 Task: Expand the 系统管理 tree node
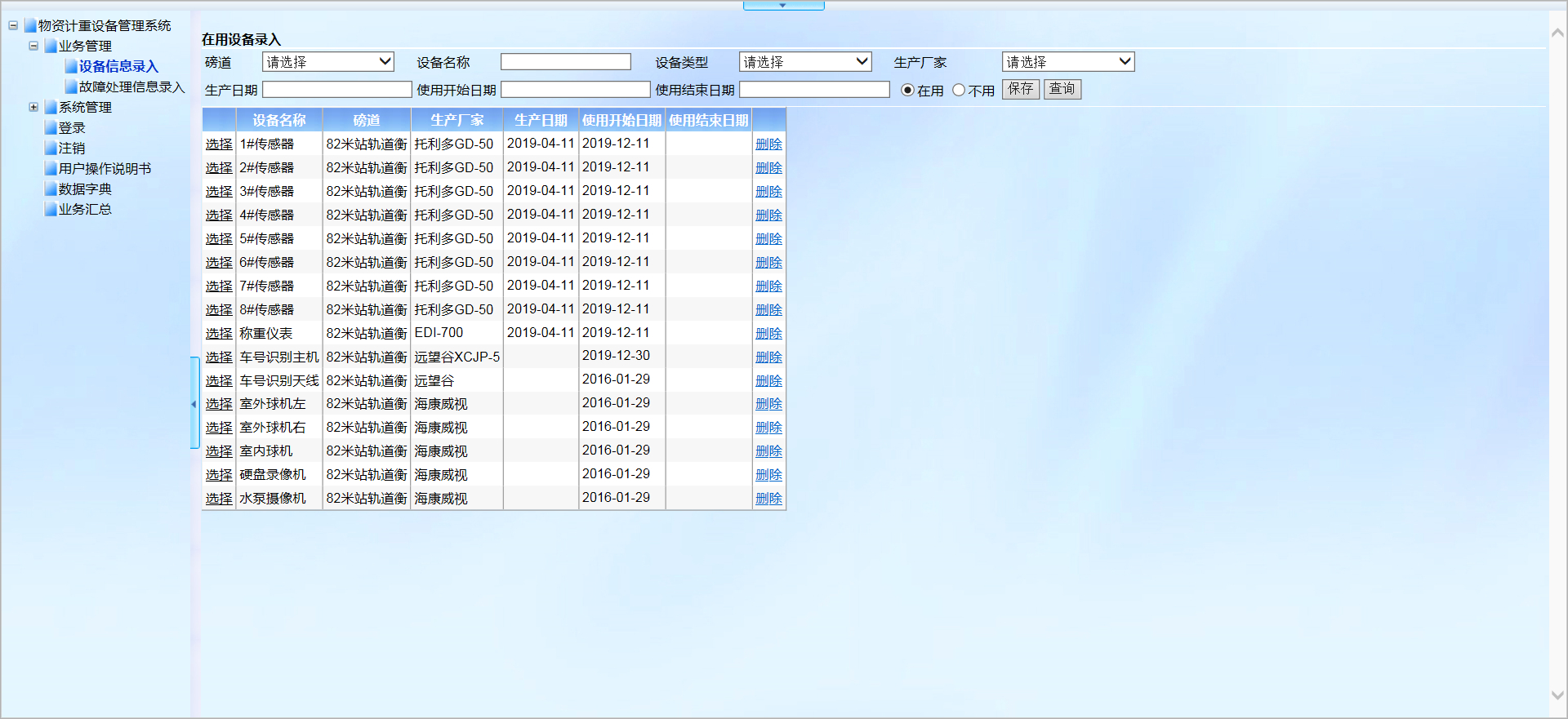click(x=33, y=107)
